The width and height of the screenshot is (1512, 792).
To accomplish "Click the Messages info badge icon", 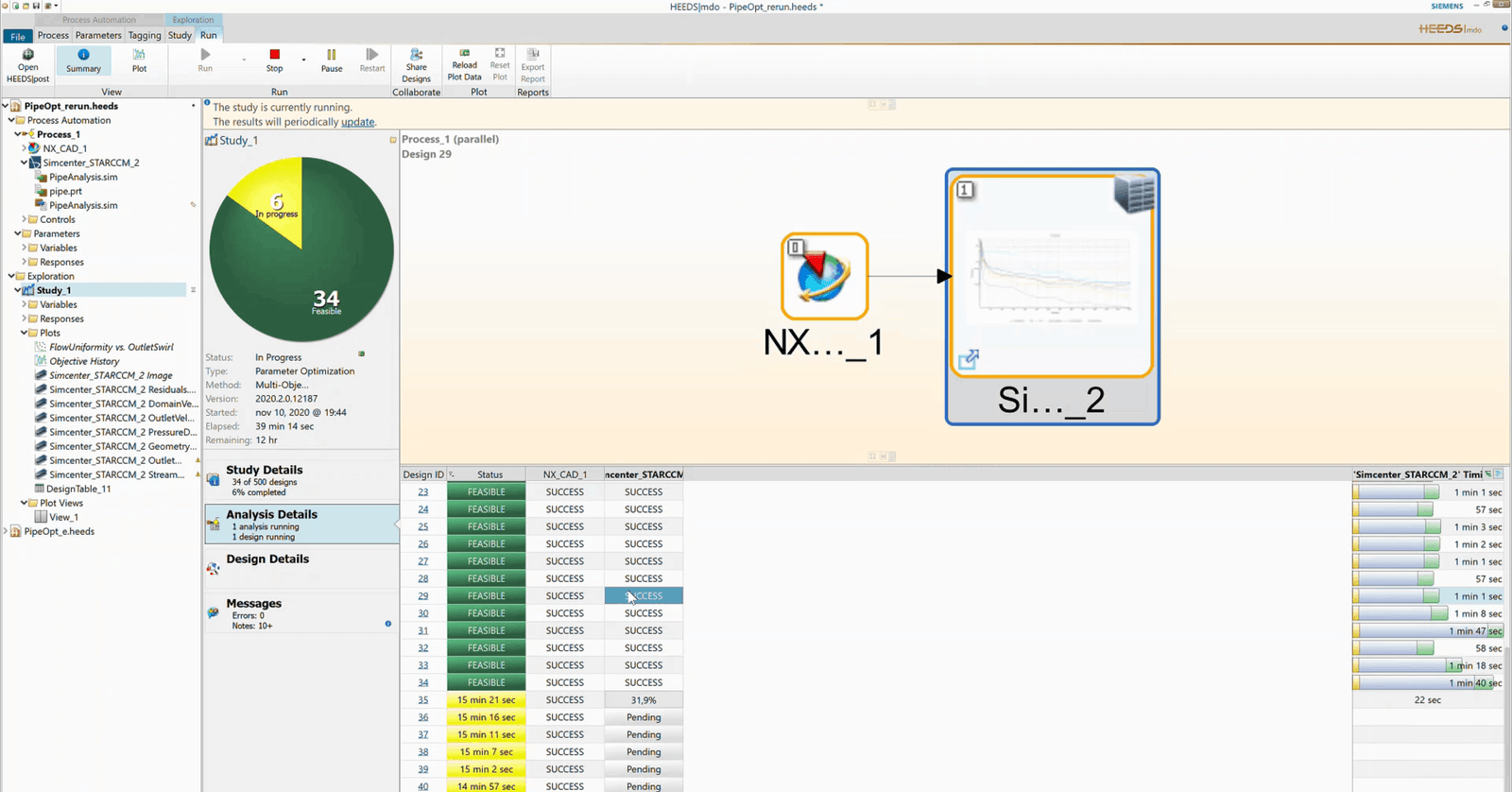I will (x=387, y=624).
